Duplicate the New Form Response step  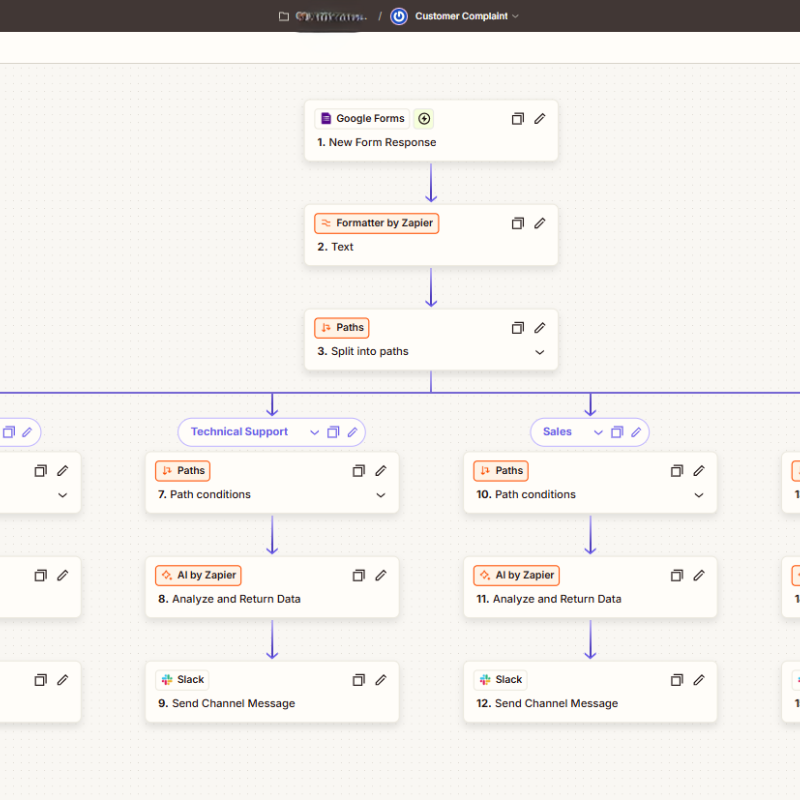coord(517,119)
